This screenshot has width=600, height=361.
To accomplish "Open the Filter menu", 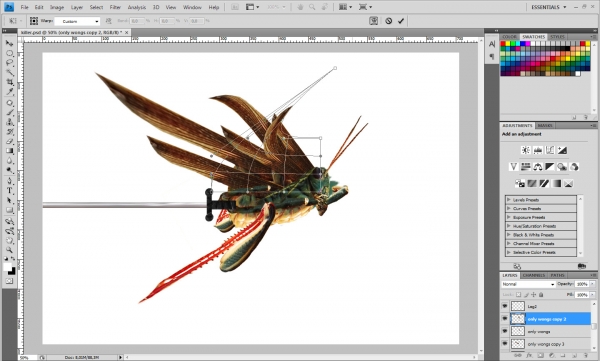I will [x=115, y=7].
